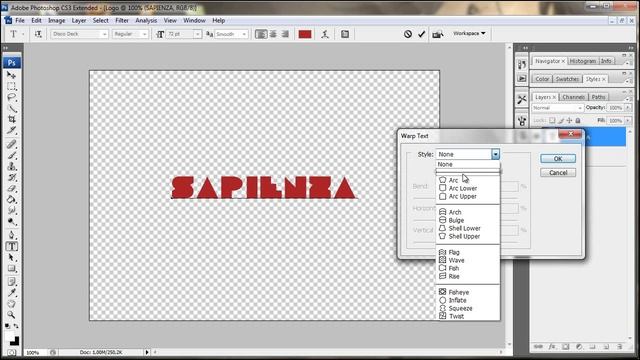Select the Rectangular Marquee tool
Screen dimensions: 640x360
coord(11,87)
